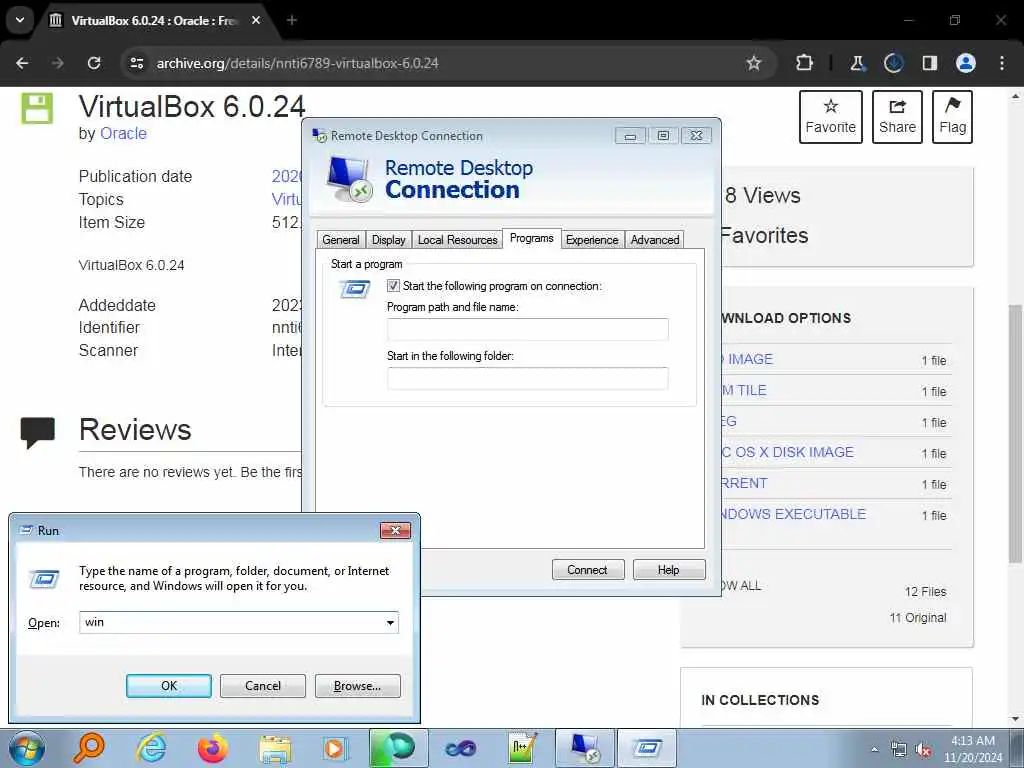Switch to Remote Desktop Connection taskbar item
The height and width of the screenshot is (768, 1024).
click(x=584, y=748)
